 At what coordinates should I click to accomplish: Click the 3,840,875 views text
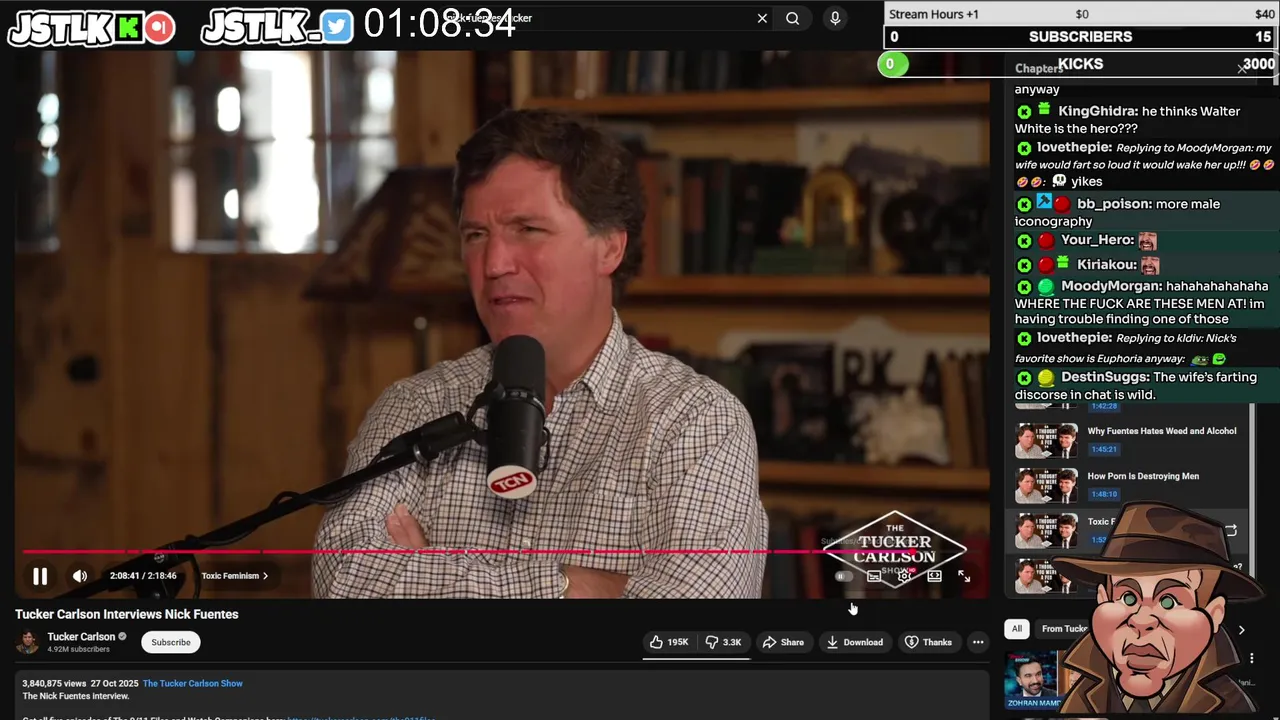click(x=52, y=684)
